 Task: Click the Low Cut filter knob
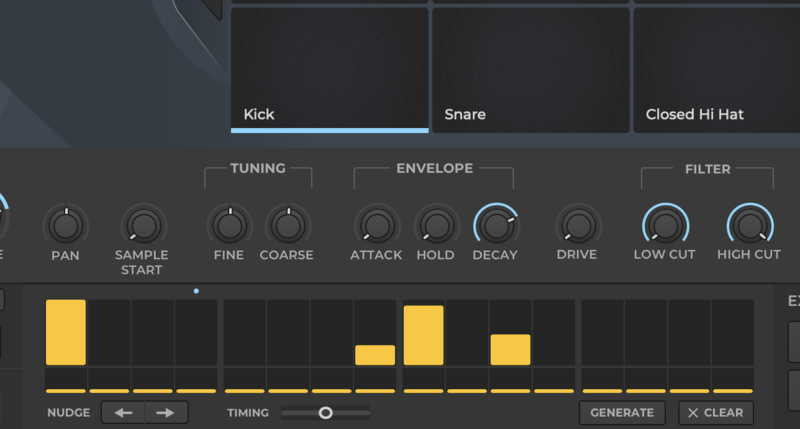(x=665, y=224)
